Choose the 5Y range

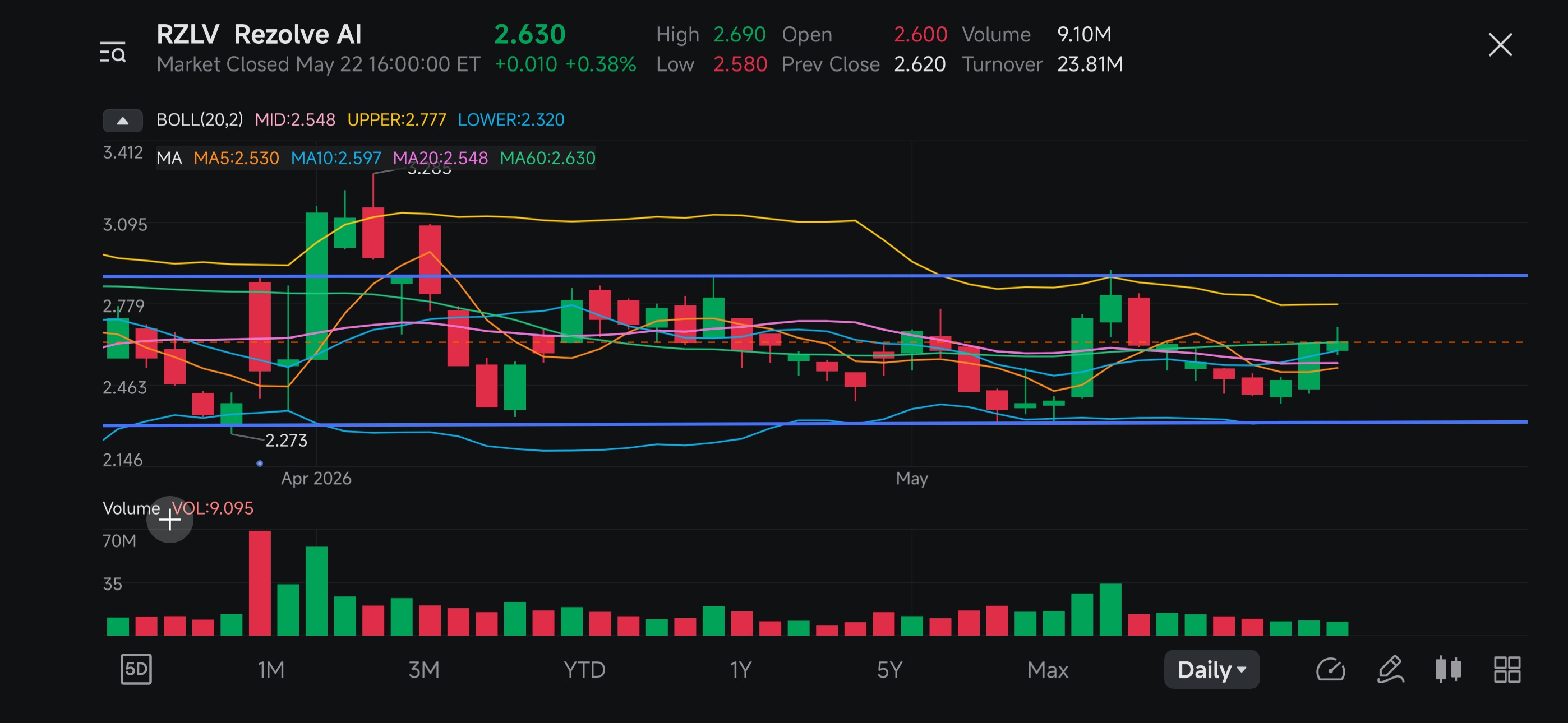click(x=889, y=670)
